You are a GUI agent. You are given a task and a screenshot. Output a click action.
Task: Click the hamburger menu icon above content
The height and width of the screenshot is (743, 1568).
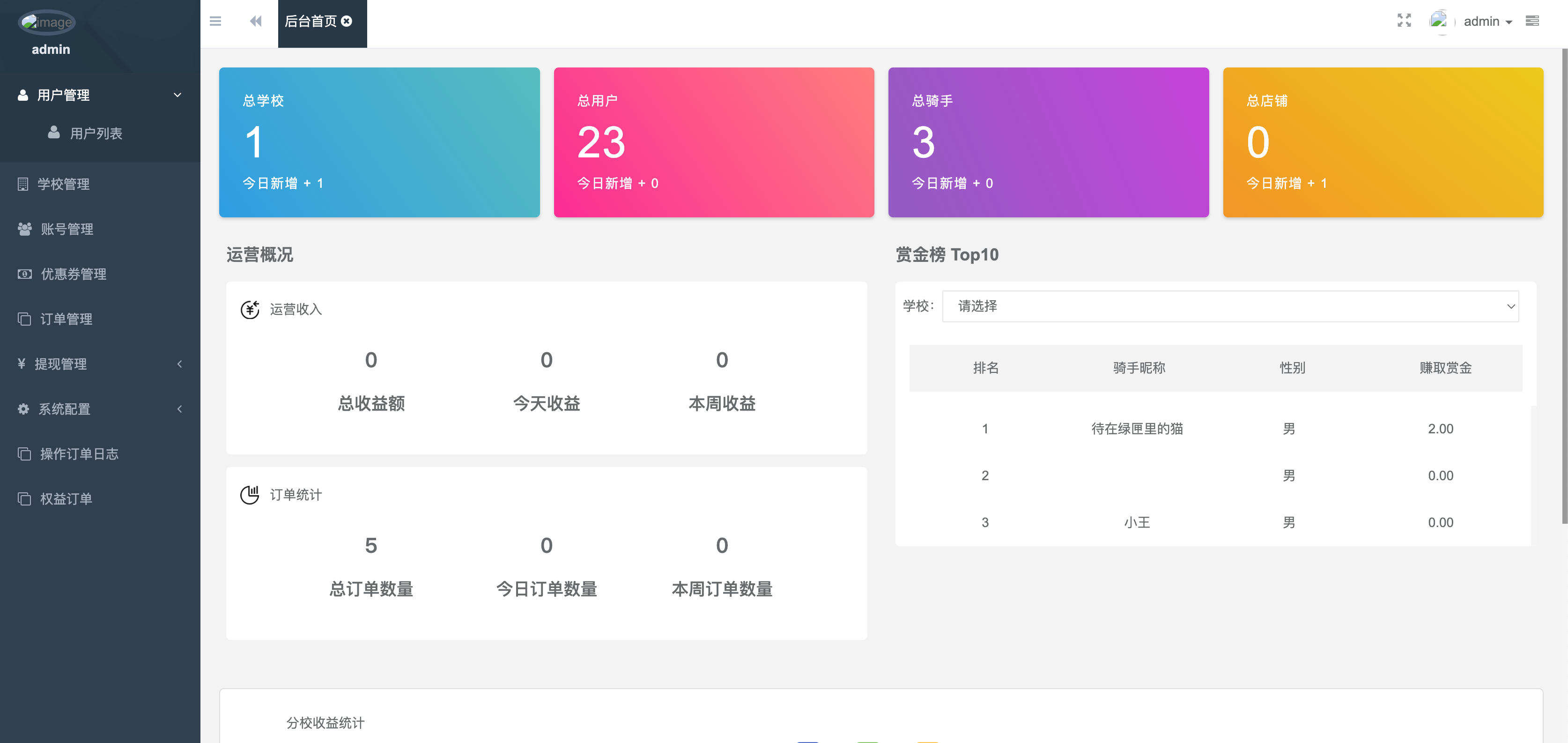pyautogui.click(x=215, y=21)
